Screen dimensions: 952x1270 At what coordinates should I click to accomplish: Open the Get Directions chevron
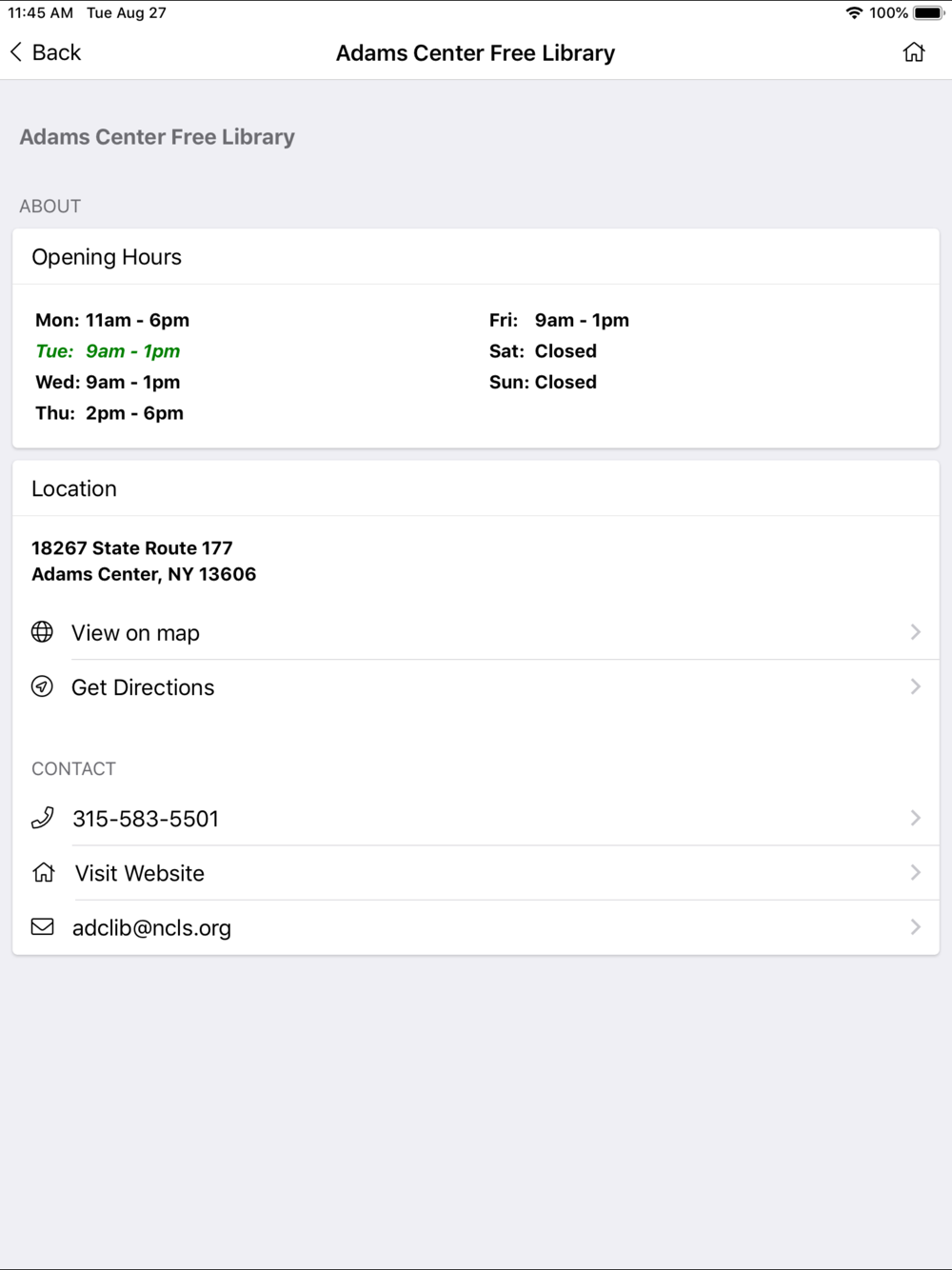tap(915, 686)
